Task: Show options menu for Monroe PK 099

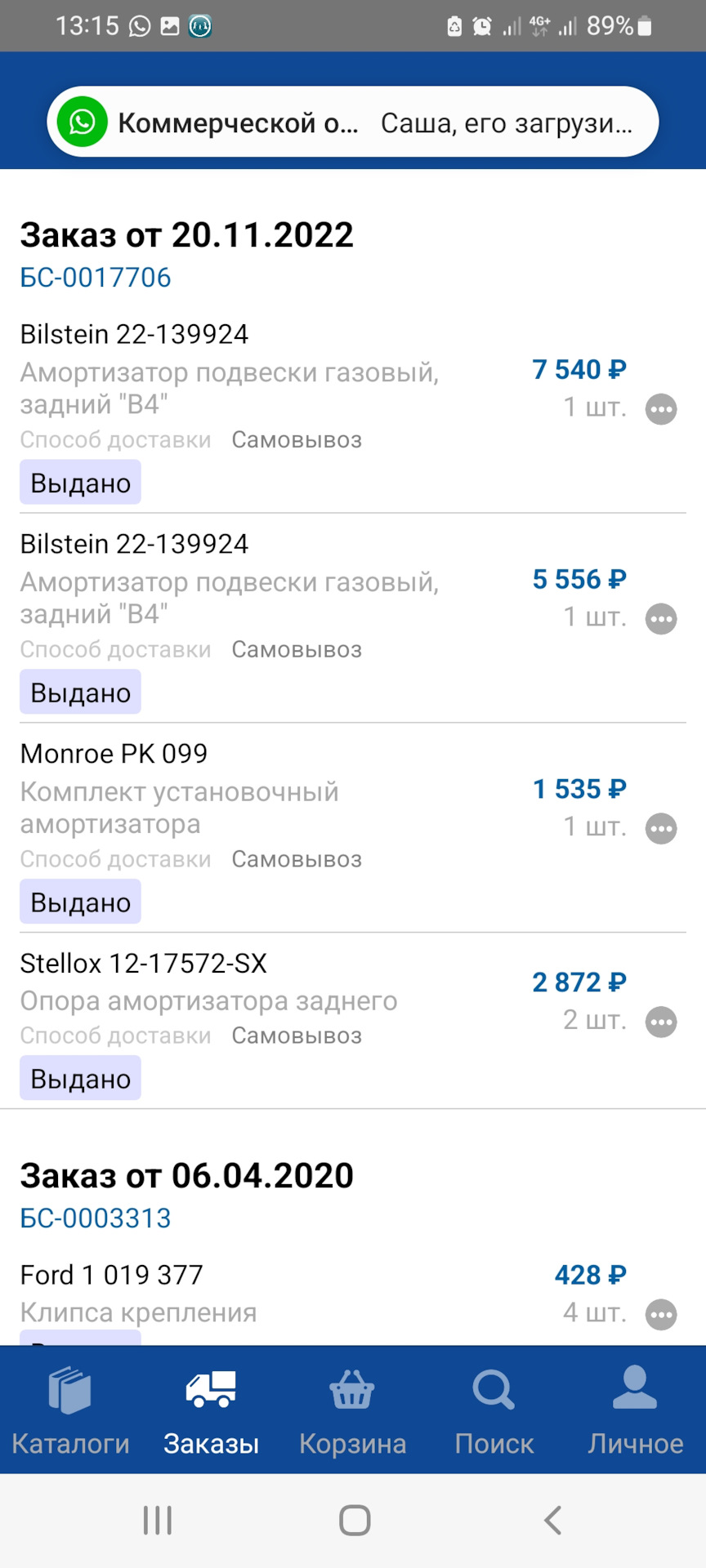Action: pos(661,829)
